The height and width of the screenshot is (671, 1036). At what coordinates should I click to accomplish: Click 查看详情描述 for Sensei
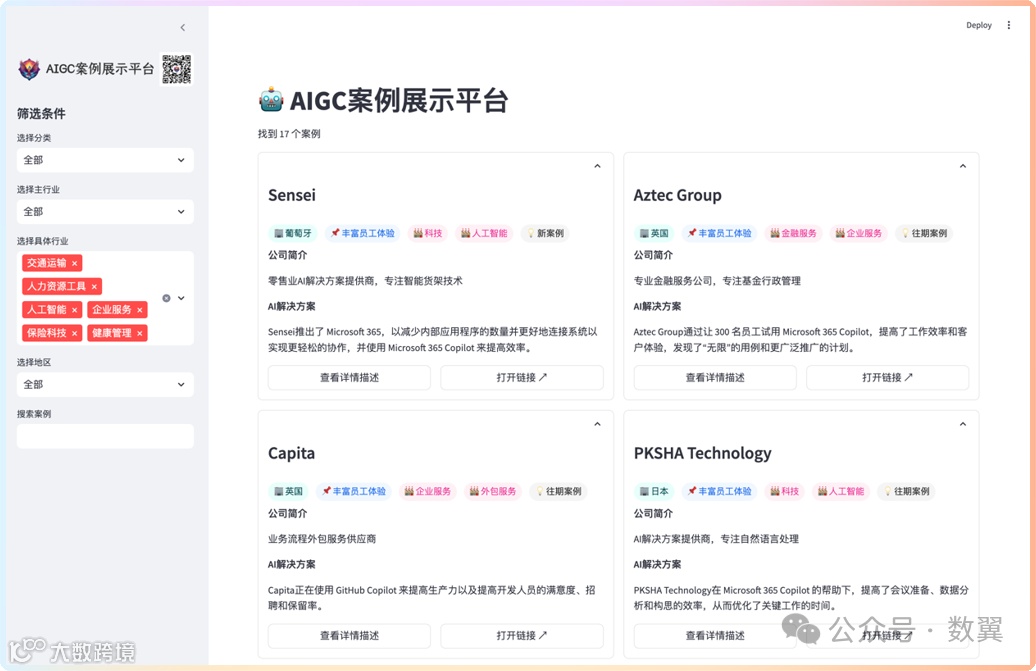tap(349, 378)
